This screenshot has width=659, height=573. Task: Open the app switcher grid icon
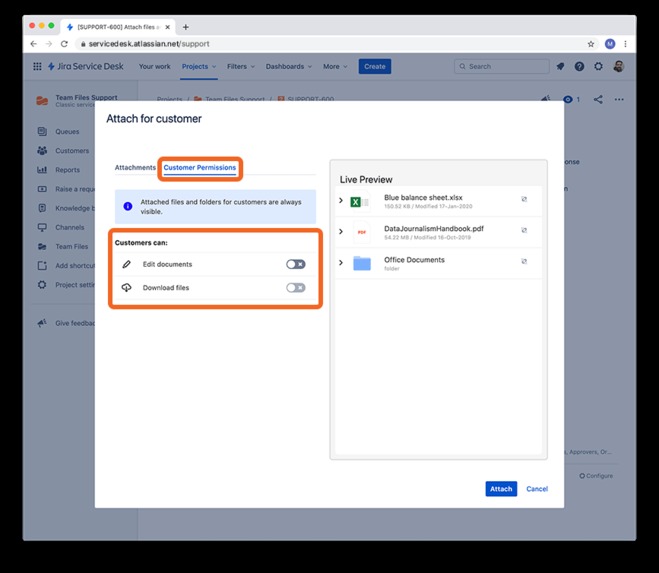point(37,66)
